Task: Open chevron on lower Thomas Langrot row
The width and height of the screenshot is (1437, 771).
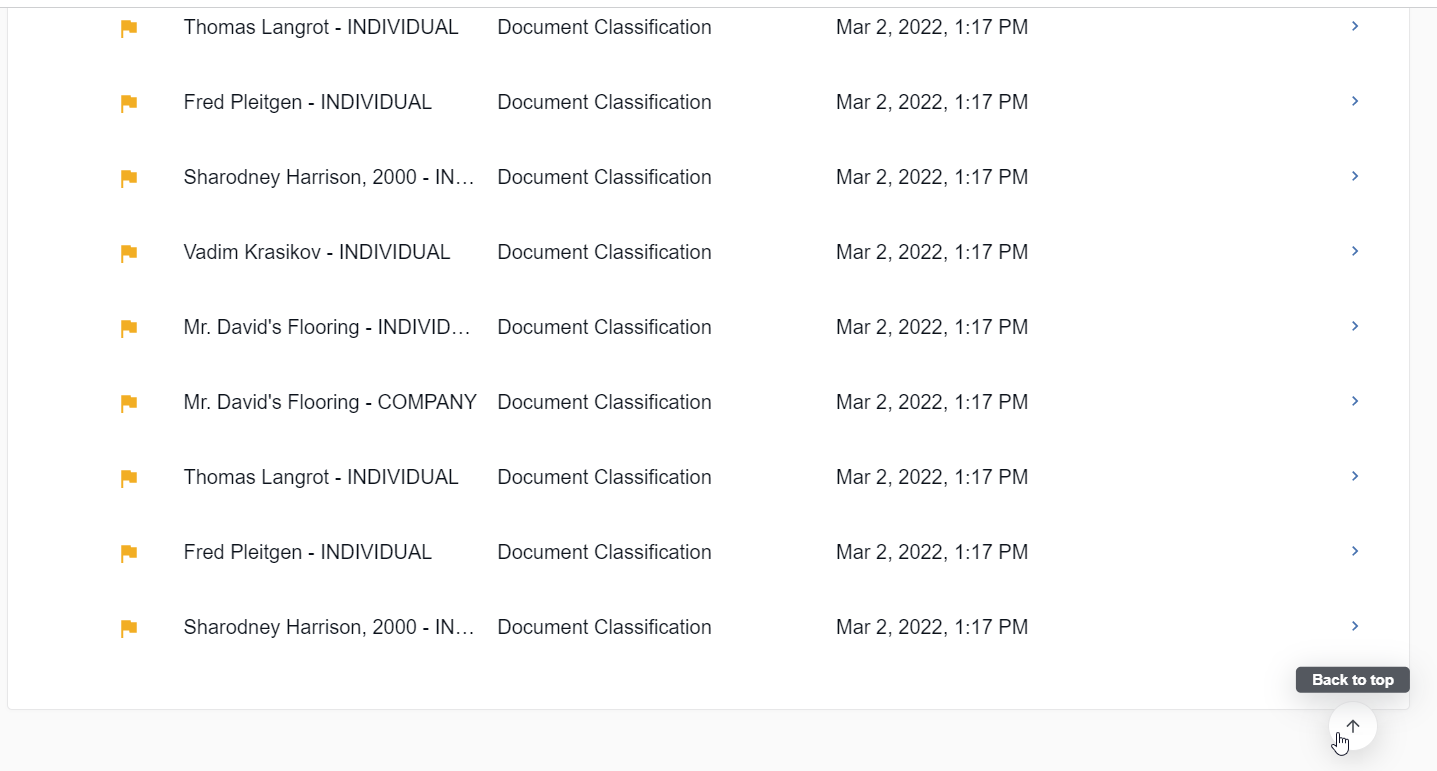Action: pyautogui.click(x=1355, y=476)
